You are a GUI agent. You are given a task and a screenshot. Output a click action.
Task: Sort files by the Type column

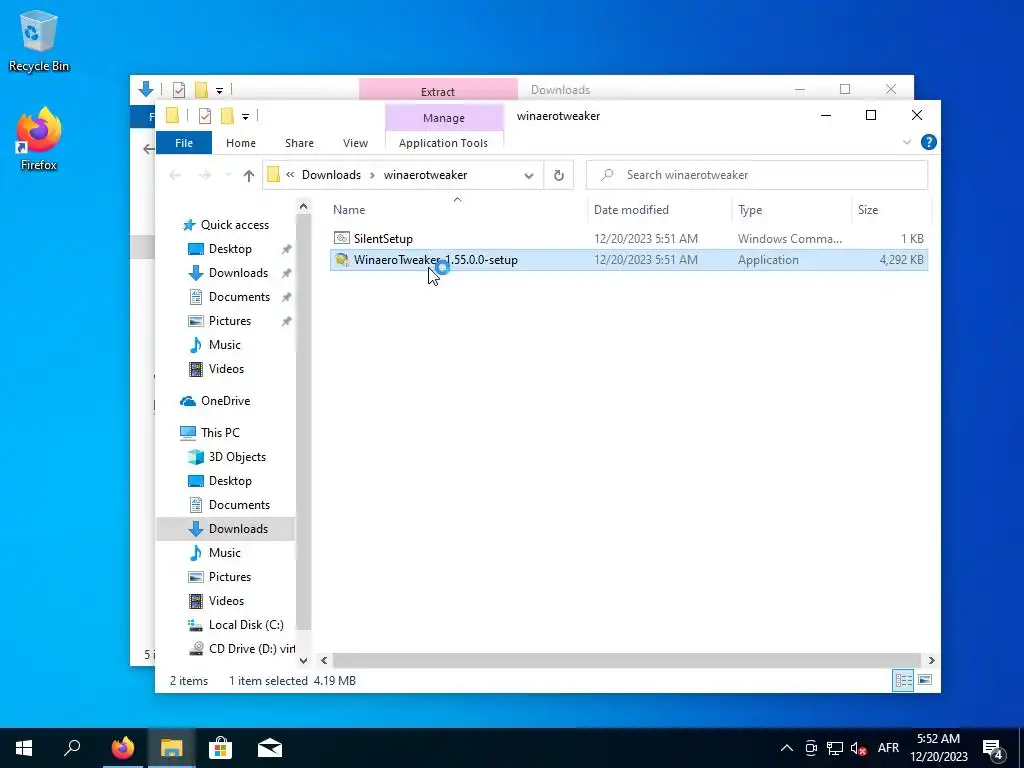coord(791,210)
